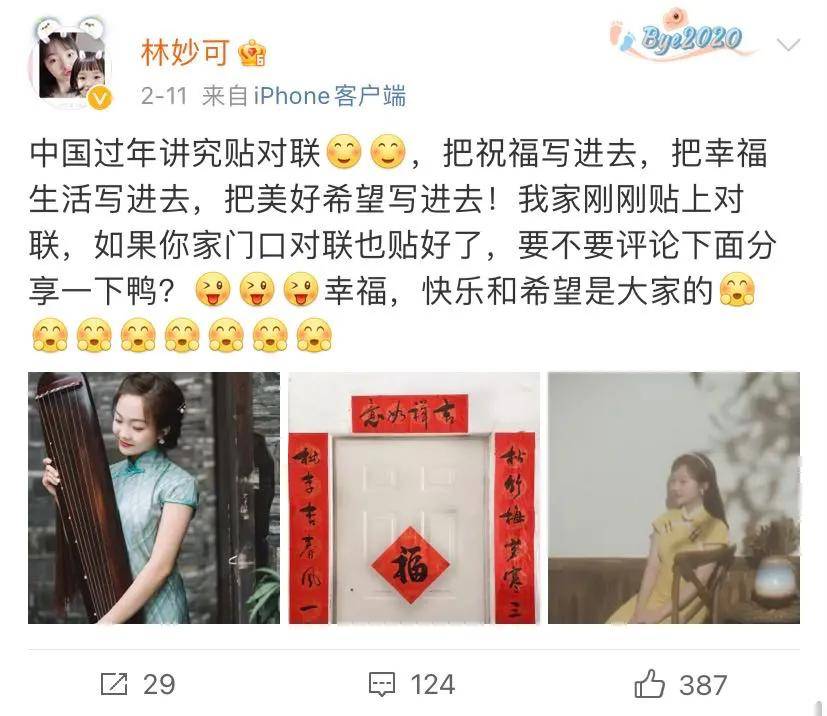Click the first smiling emoji after 贴对联
Viewport: 827px width, 716px height.
coord(344,152)
